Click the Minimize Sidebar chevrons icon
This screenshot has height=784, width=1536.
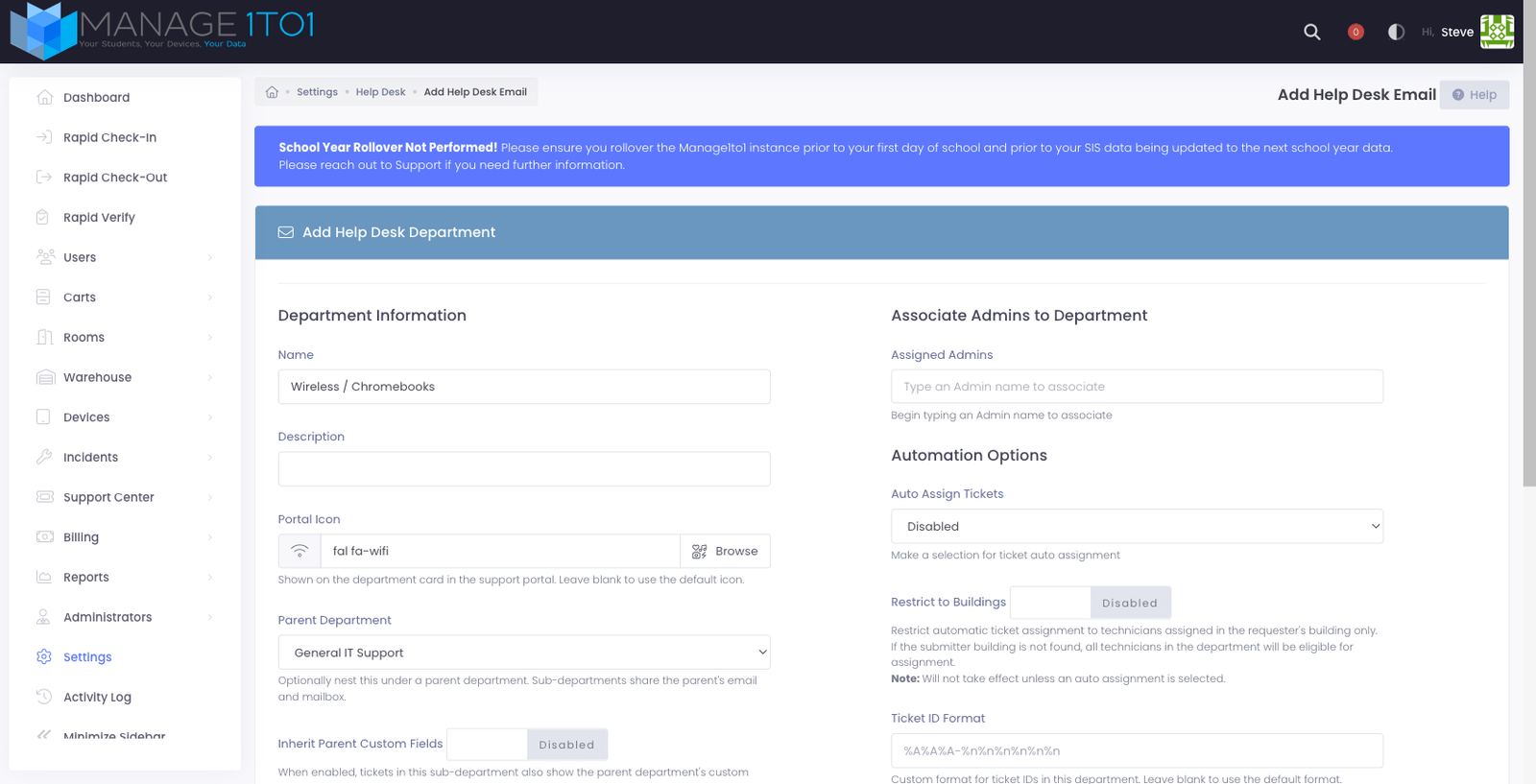[x=44, y=735]
